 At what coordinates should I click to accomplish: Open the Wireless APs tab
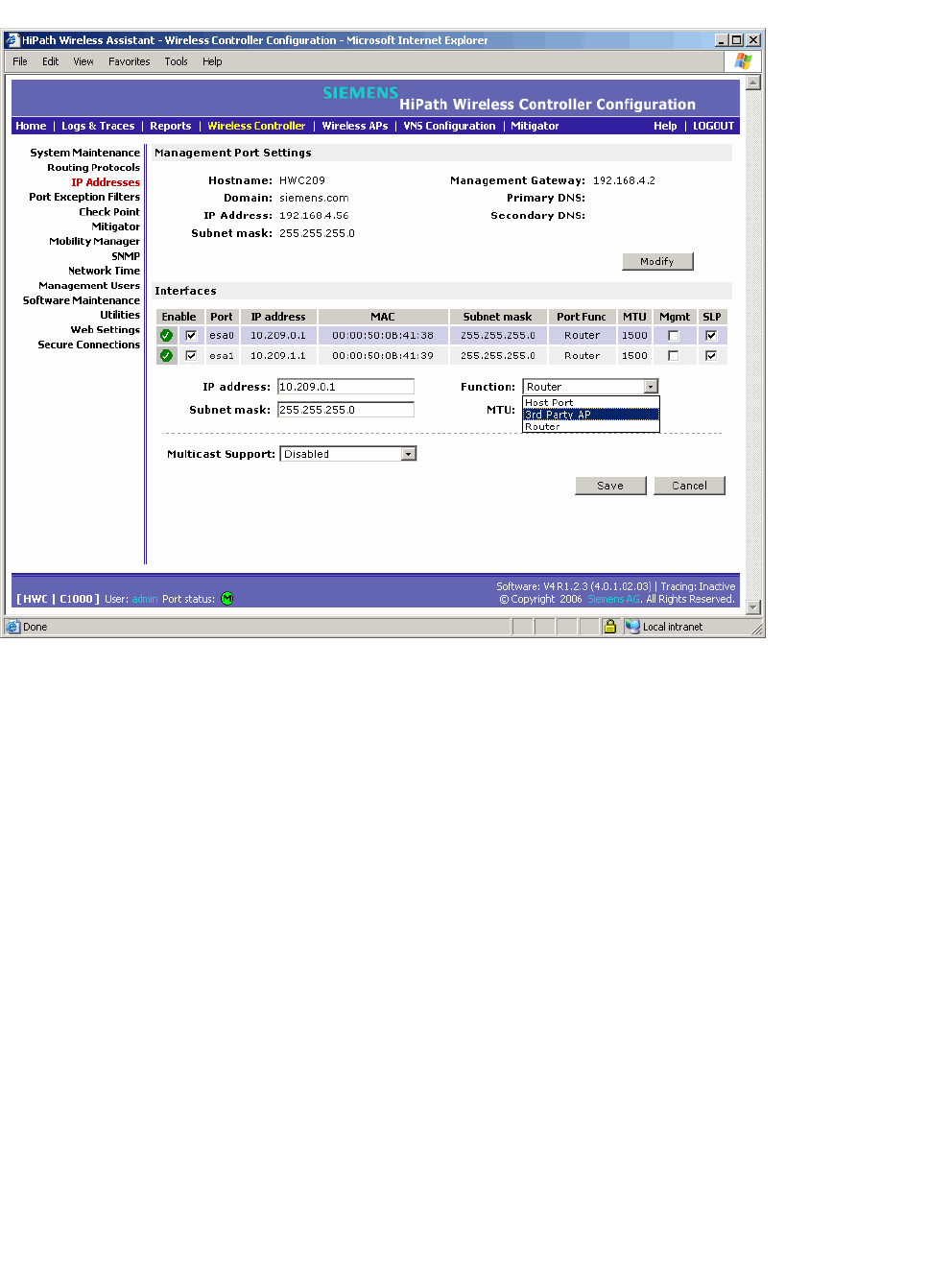tap(355, 126)
